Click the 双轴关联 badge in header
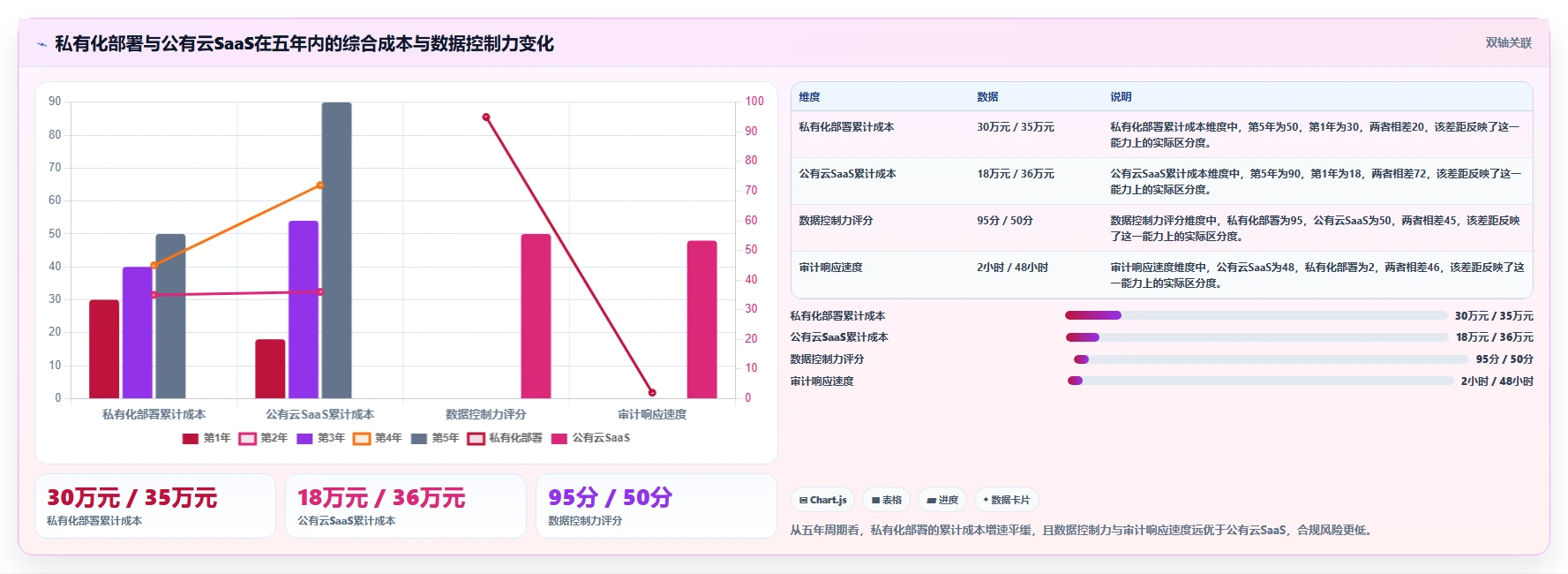This screenshot has width=1568, height=574. point(1509,42)
